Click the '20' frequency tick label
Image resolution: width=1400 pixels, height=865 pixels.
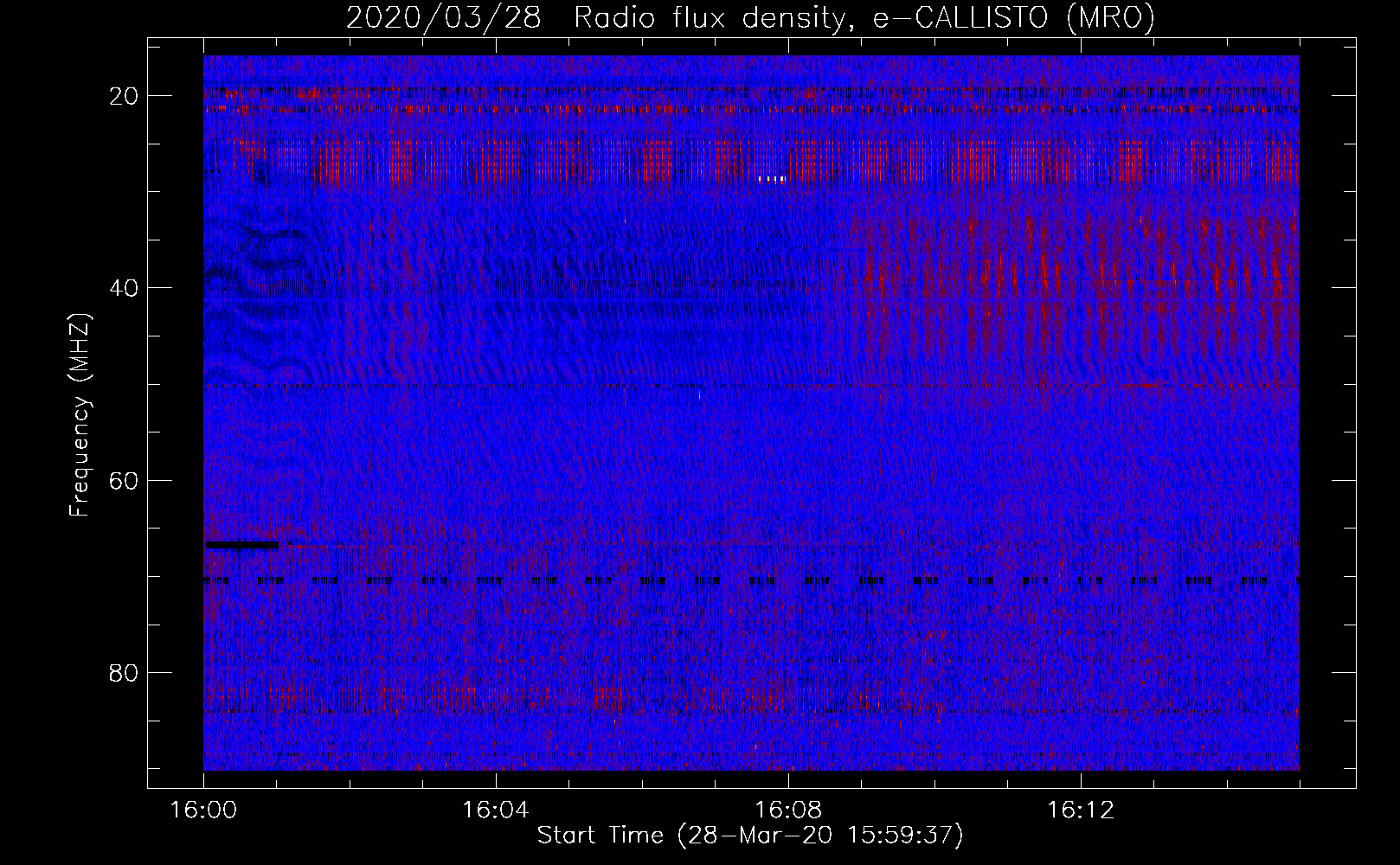(x=124, y=96)
